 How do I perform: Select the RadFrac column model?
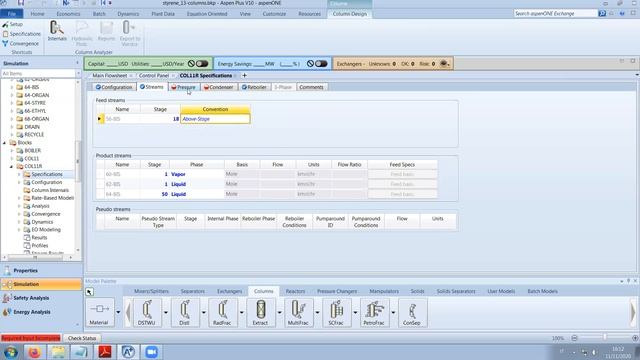(x=222, y=313)
